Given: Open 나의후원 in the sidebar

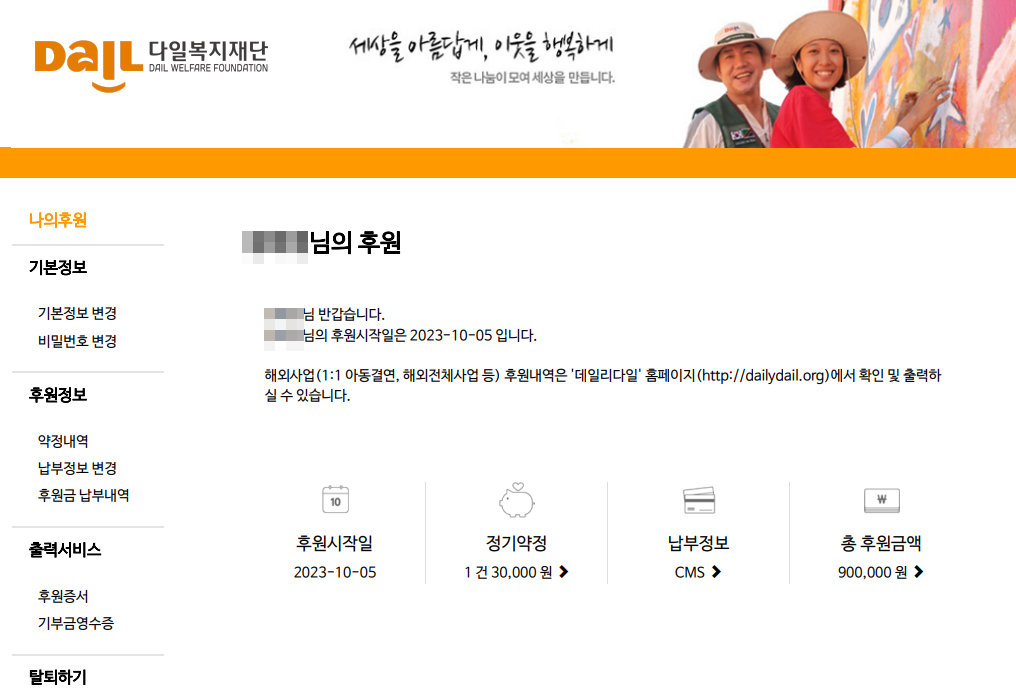Looking at the screenshot, I should coord(57,220).
